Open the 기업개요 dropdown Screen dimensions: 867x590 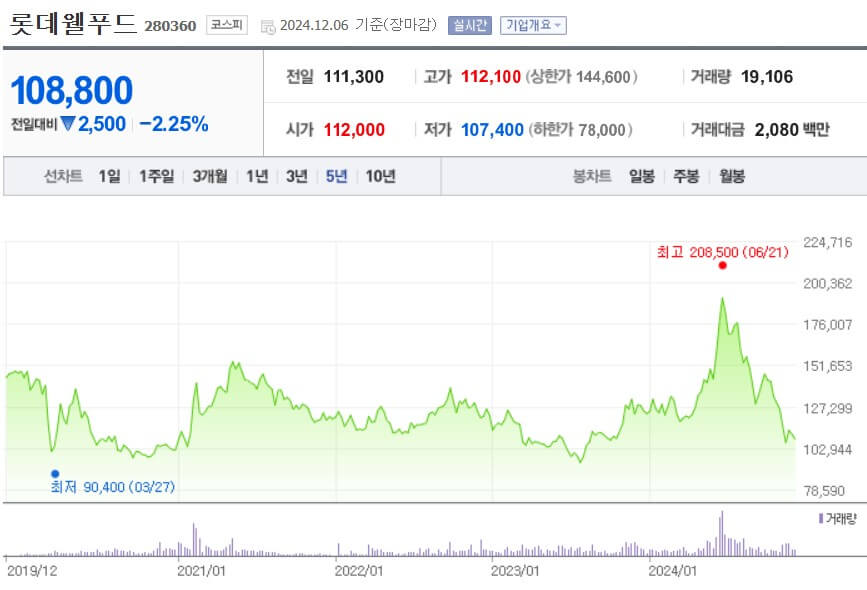(x=533, y=25)
